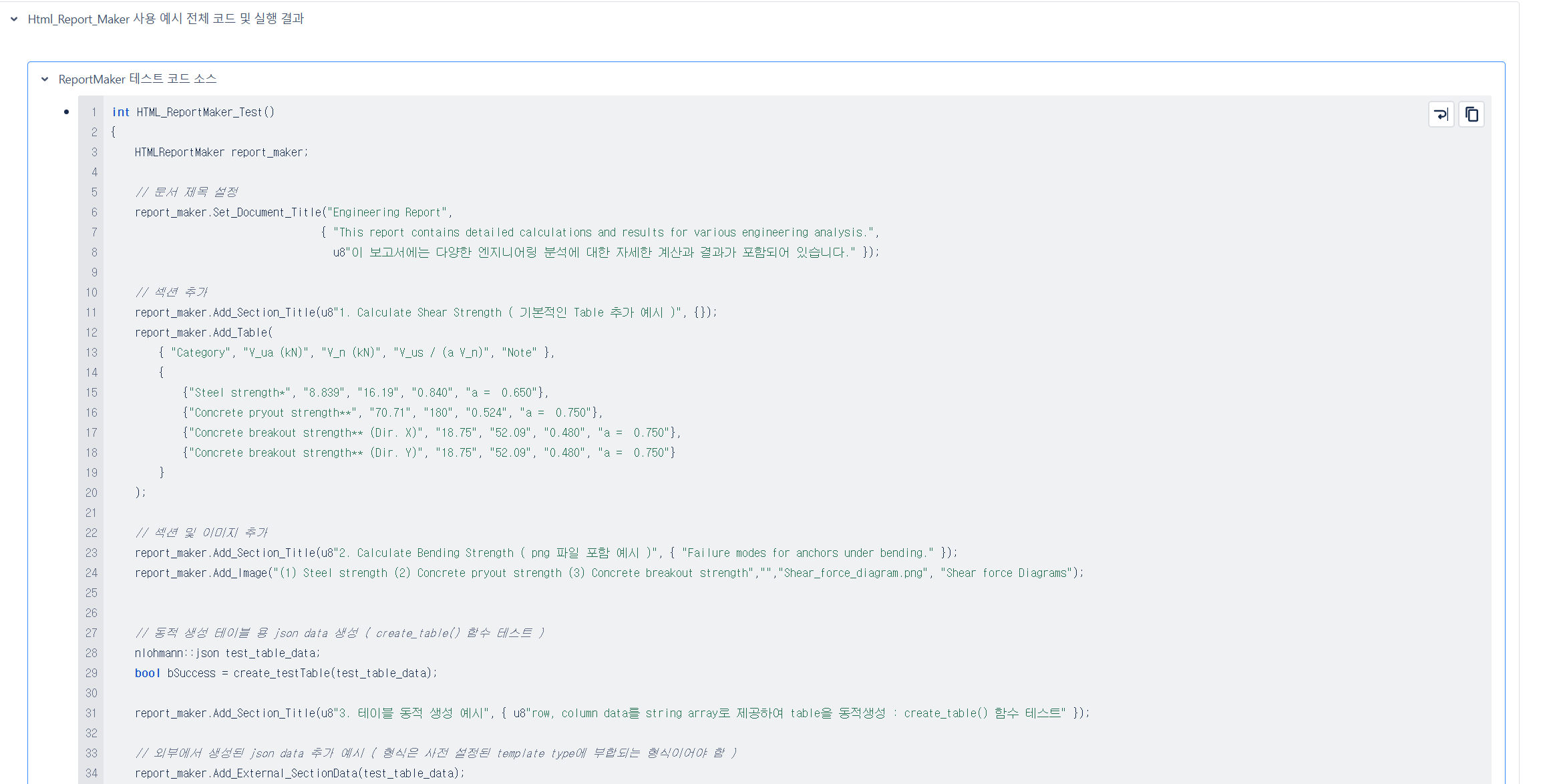Click the Set_Document_Title call on line 6
The width and height of the screenshot is (1561, 784).
coord(267,212)
